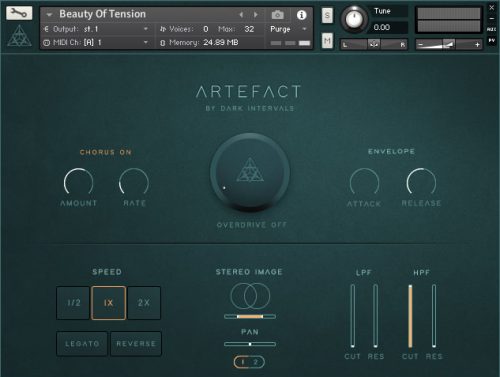Click the chorus AMOUNT knob

(x=78, y=182)
